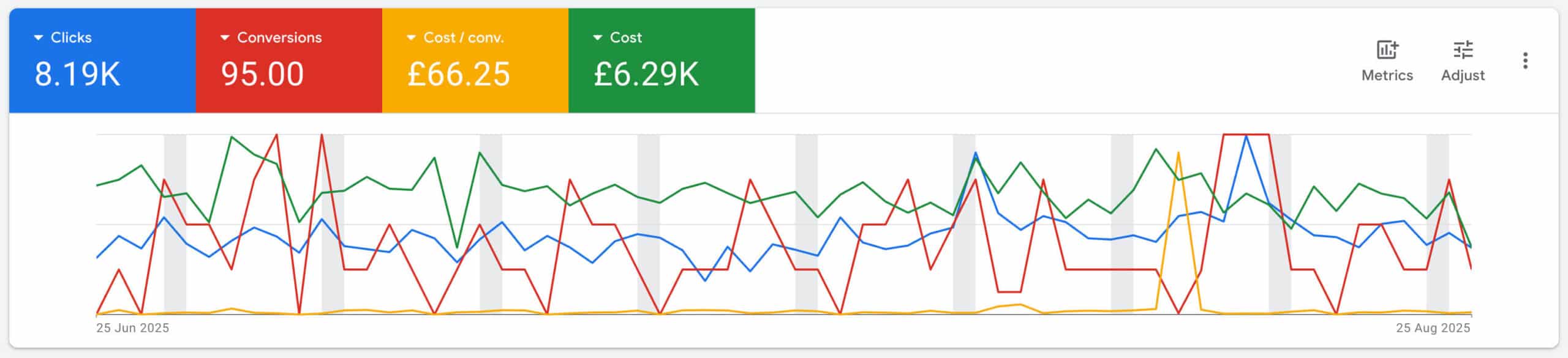Click the 25 Aug 2025 axis label
The image size is (1568, 358).
(1433, 328)
